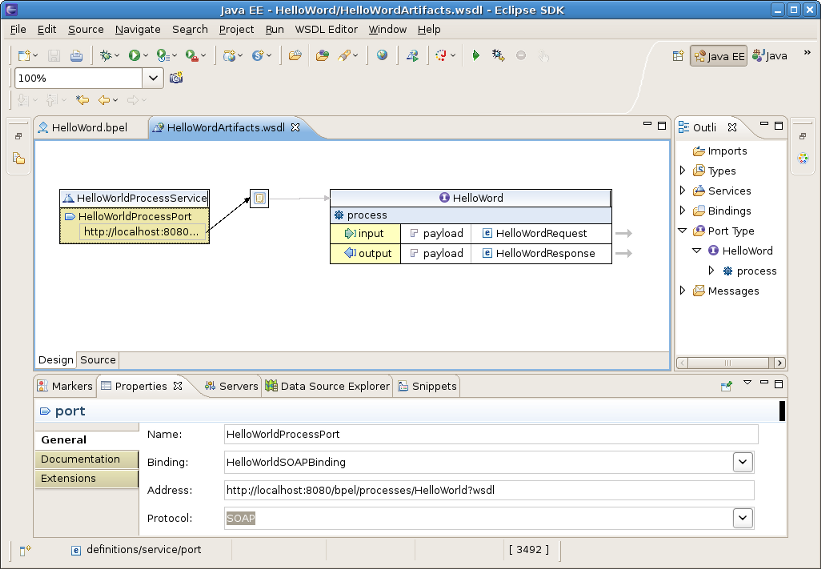Launch Debug with the bug icon
Screen dimensions: 821x569
pyautogui.click(x=106, y=55)
